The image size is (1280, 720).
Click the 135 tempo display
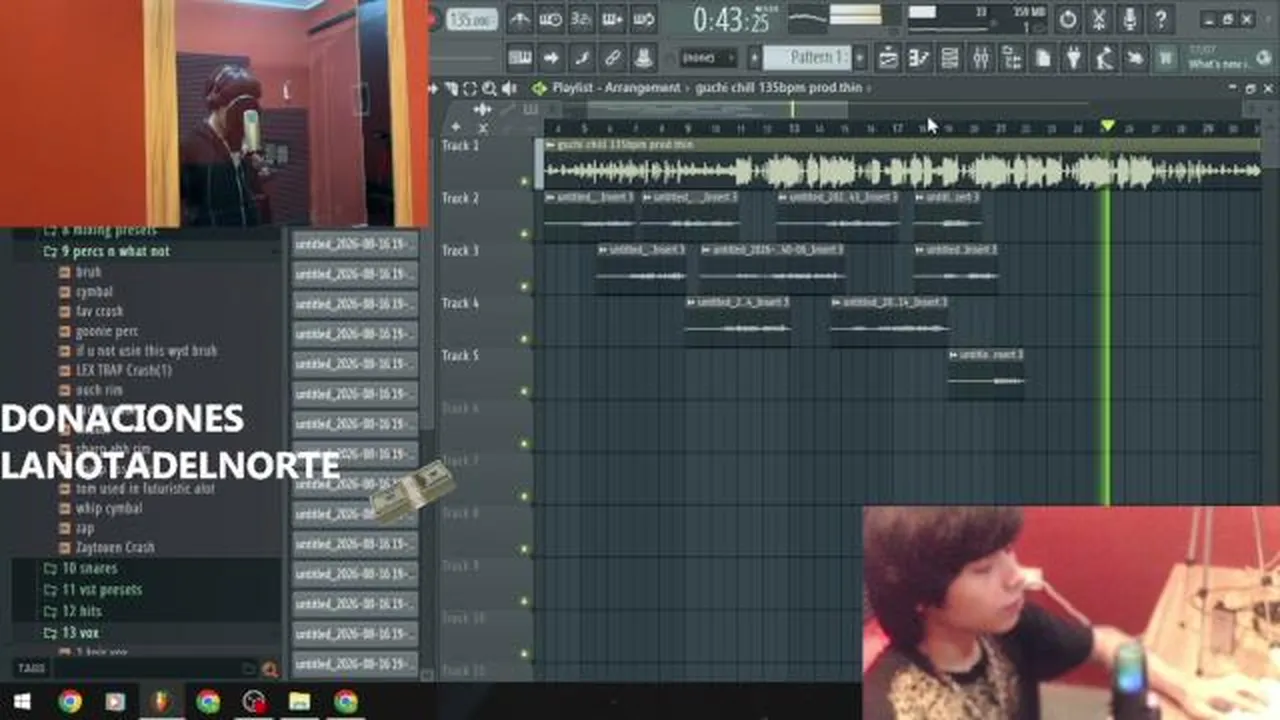471,19
